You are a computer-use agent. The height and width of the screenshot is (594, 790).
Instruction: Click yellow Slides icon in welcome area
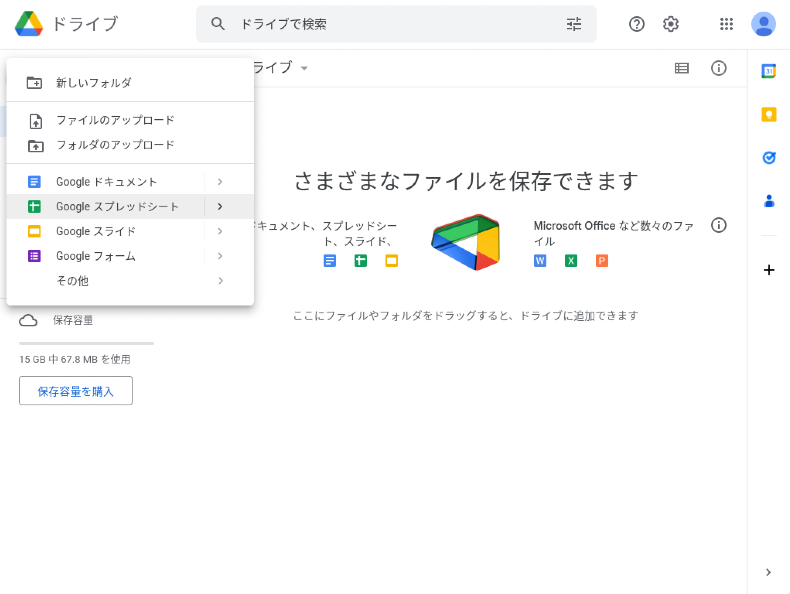(391, 260)
